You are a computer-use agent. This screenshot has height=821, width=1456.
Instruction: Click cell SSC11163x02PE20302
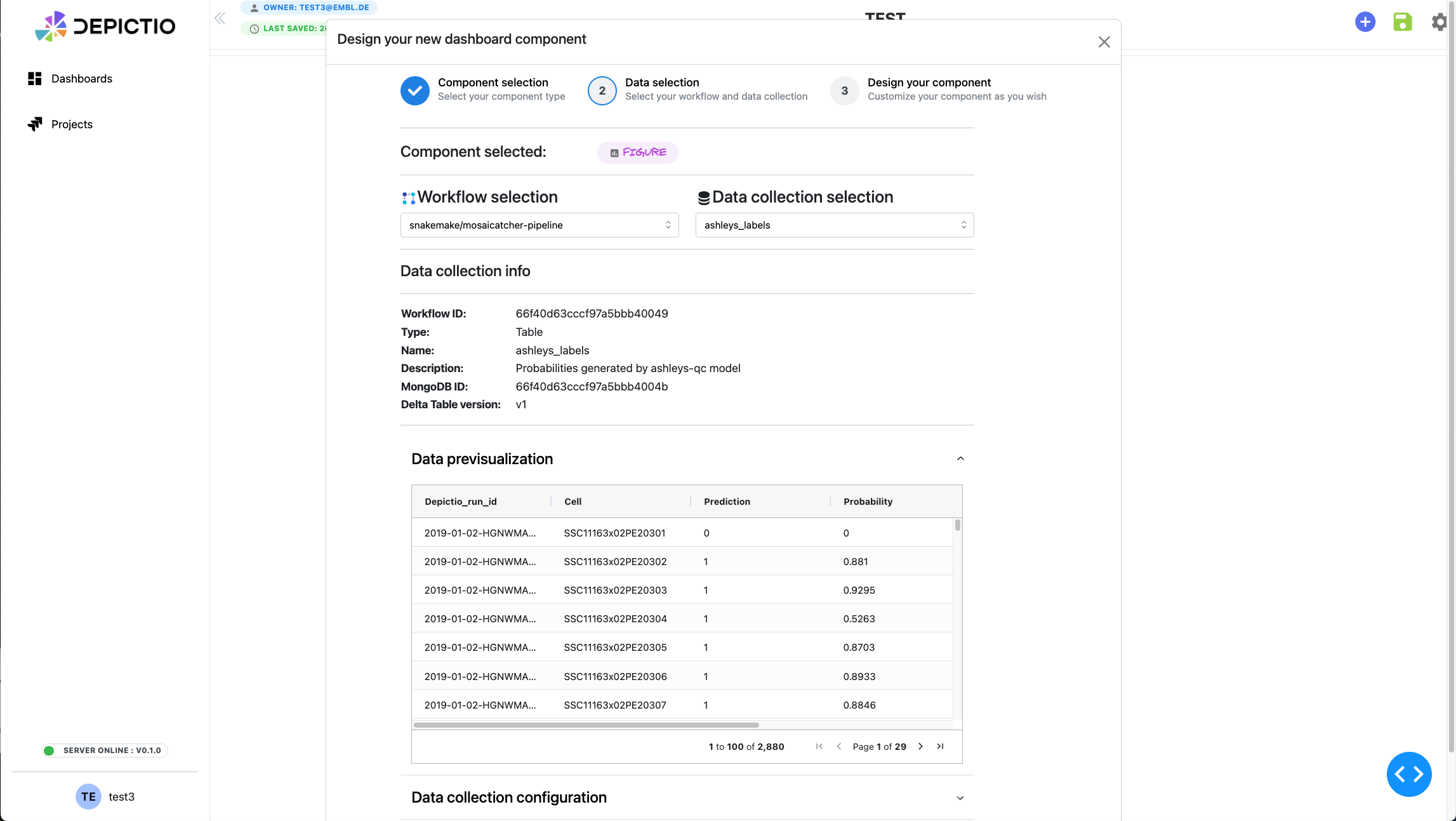(x=616, y=562)
